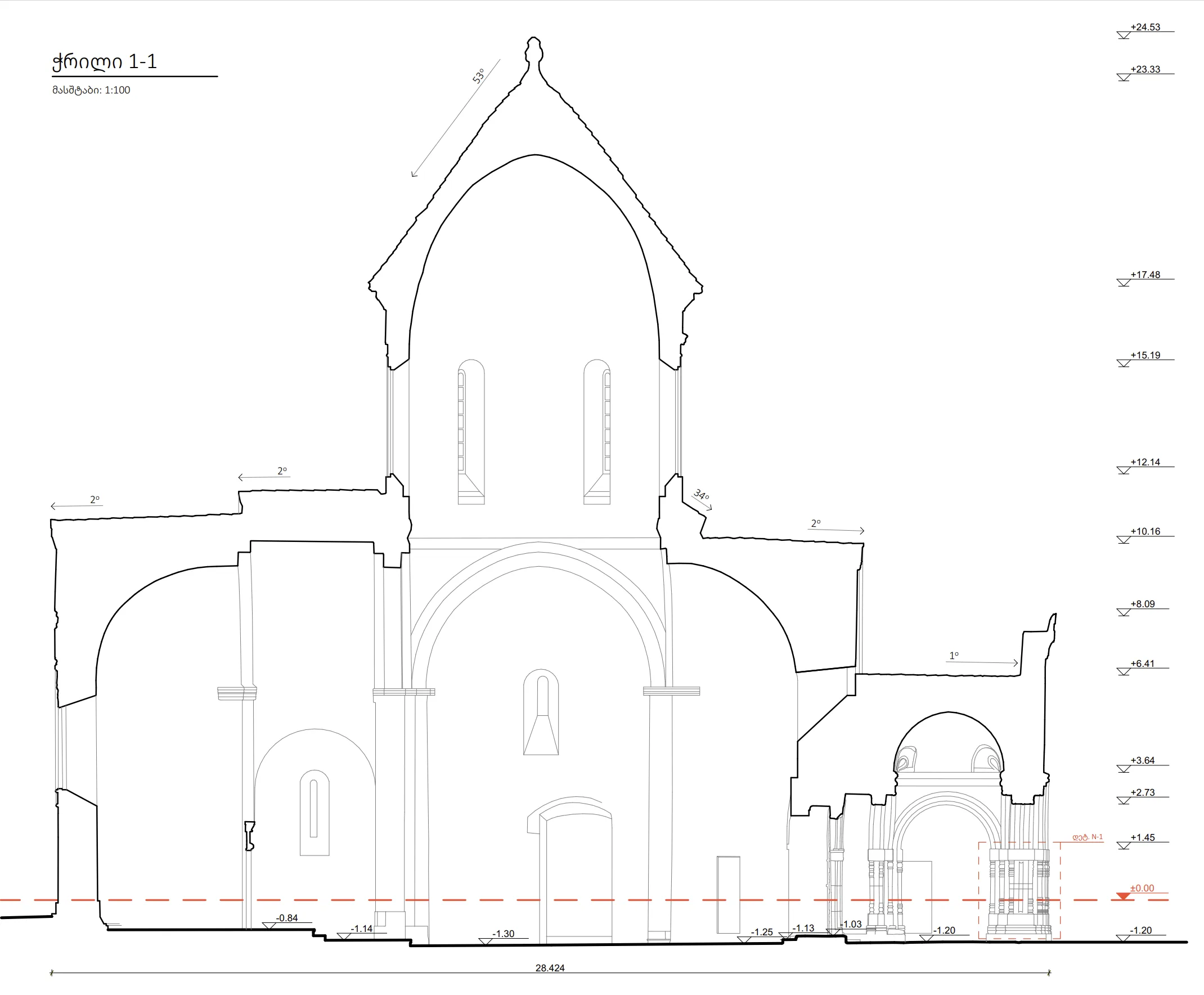Select the +1.45 elevation label
This screenshot has height=995, width=1204.
1142,837
